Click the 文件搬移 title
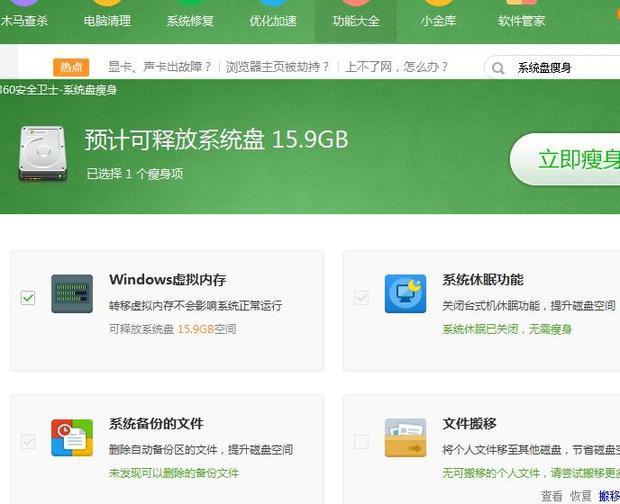The width and height of the screenshot is (620, 504). point(469,423)
